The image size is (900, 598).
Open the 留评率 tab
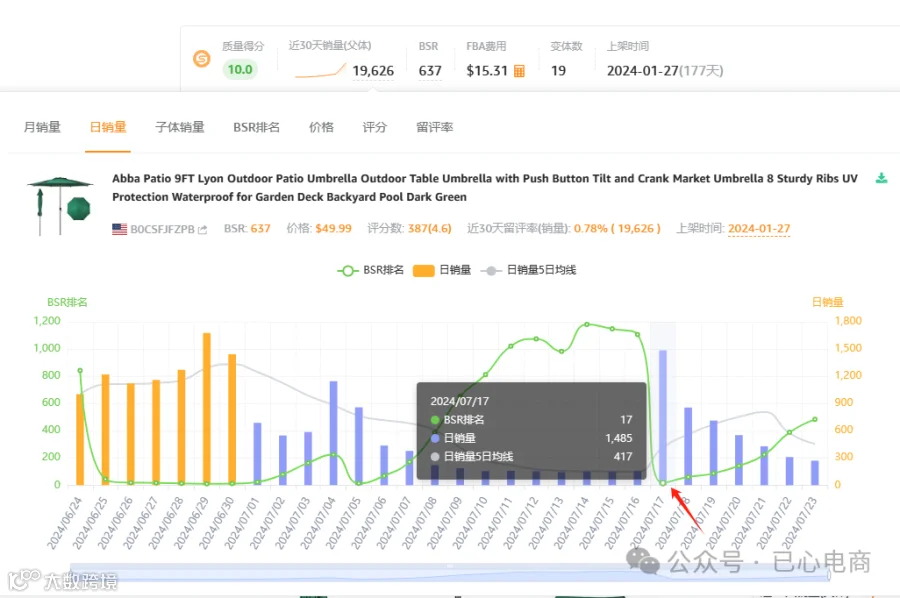click(435, 127)
